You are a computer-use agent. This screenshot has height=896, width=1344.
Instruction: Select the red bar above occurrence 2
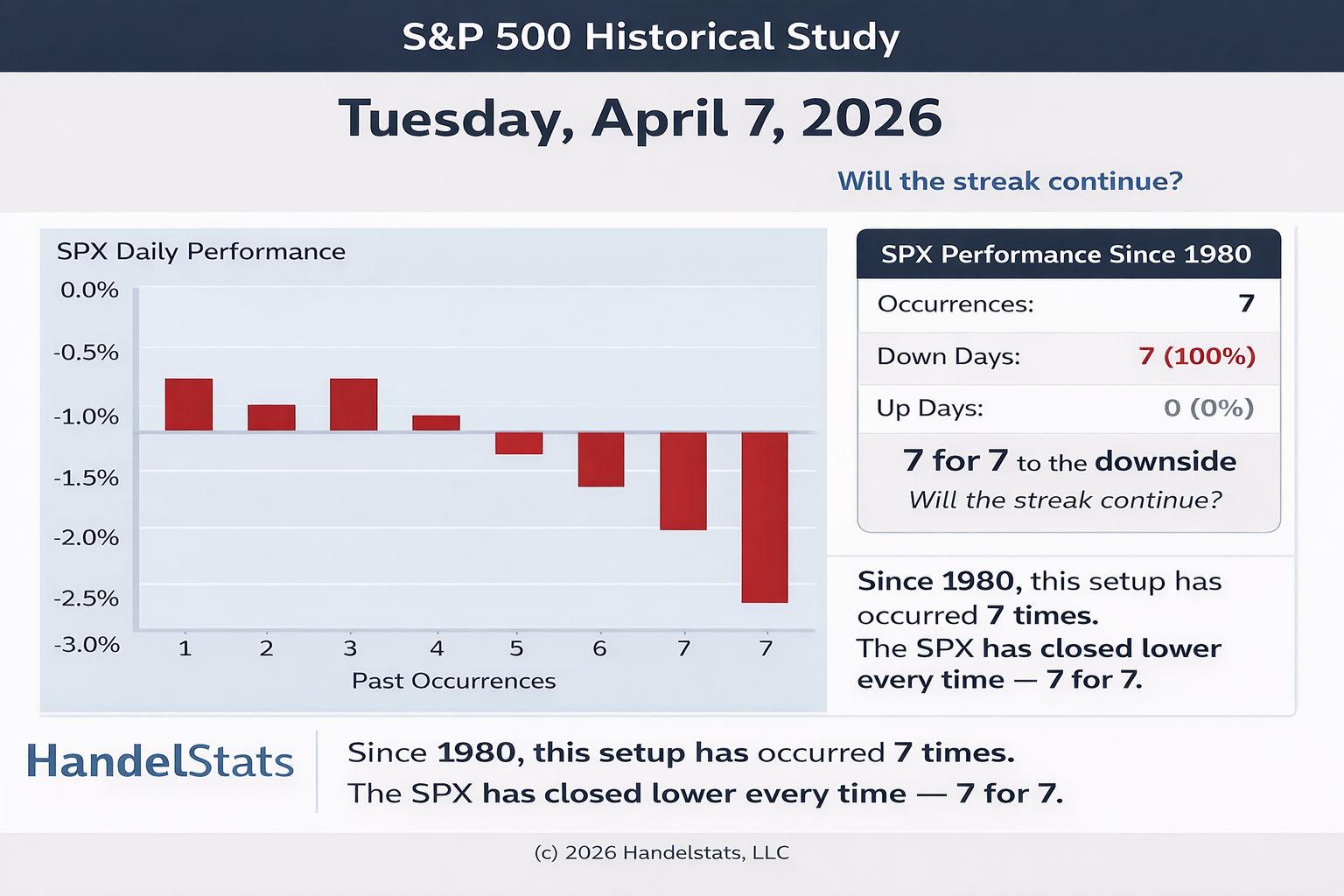pos(271,417)
